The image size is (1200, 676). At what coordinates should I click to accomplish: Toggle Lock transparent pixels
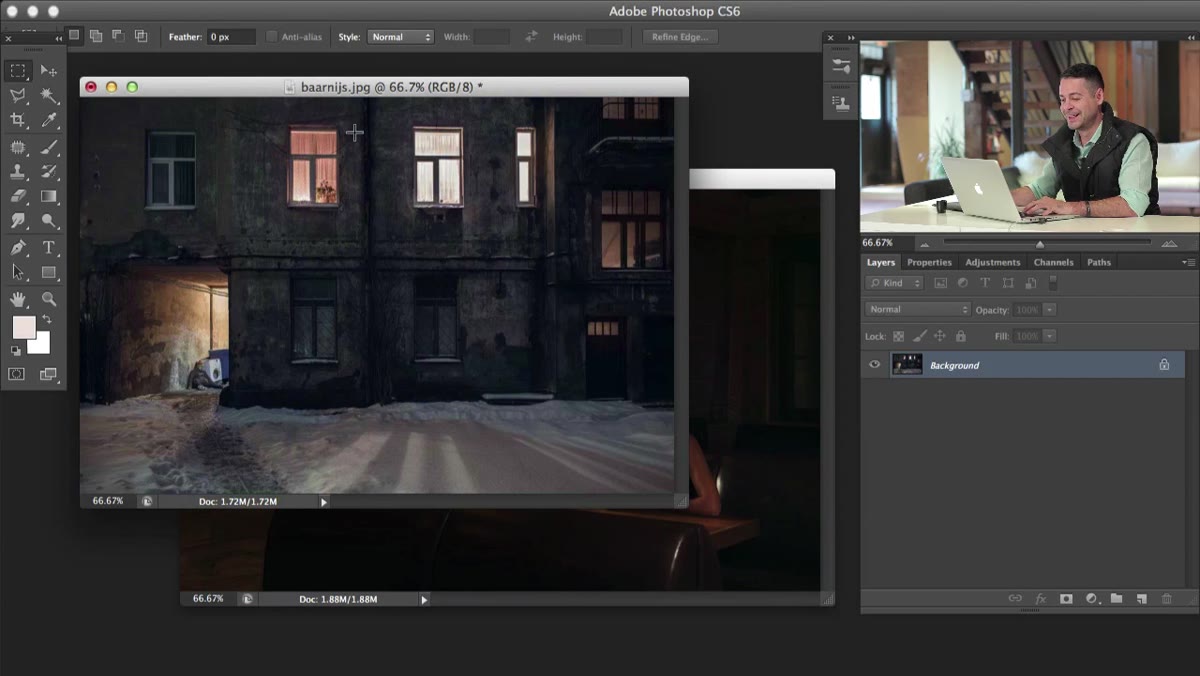[898, 337]
